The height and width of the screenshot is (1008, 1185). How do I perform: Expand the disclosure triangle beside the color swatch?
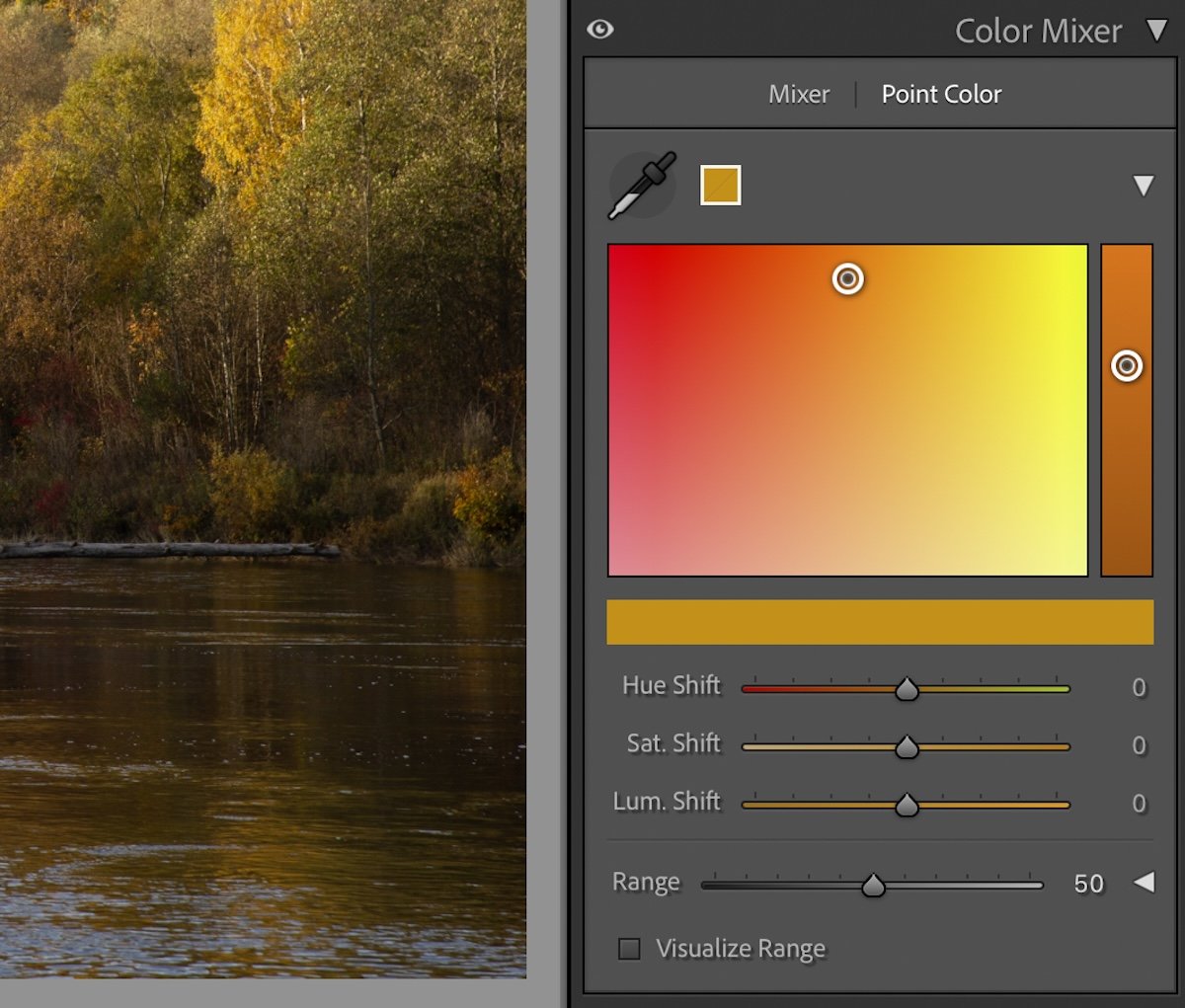1145,185
